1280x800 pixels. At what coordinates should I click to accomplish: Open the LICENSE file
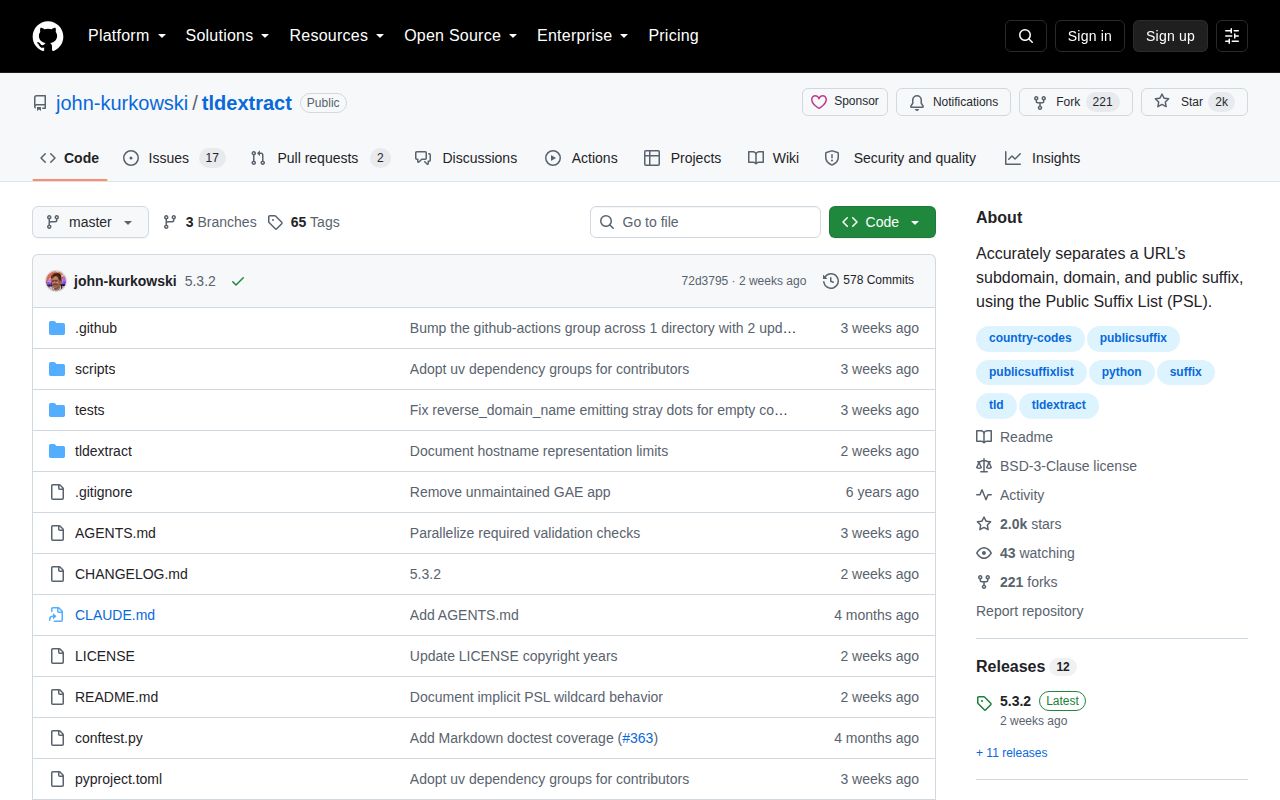point(105,656)
